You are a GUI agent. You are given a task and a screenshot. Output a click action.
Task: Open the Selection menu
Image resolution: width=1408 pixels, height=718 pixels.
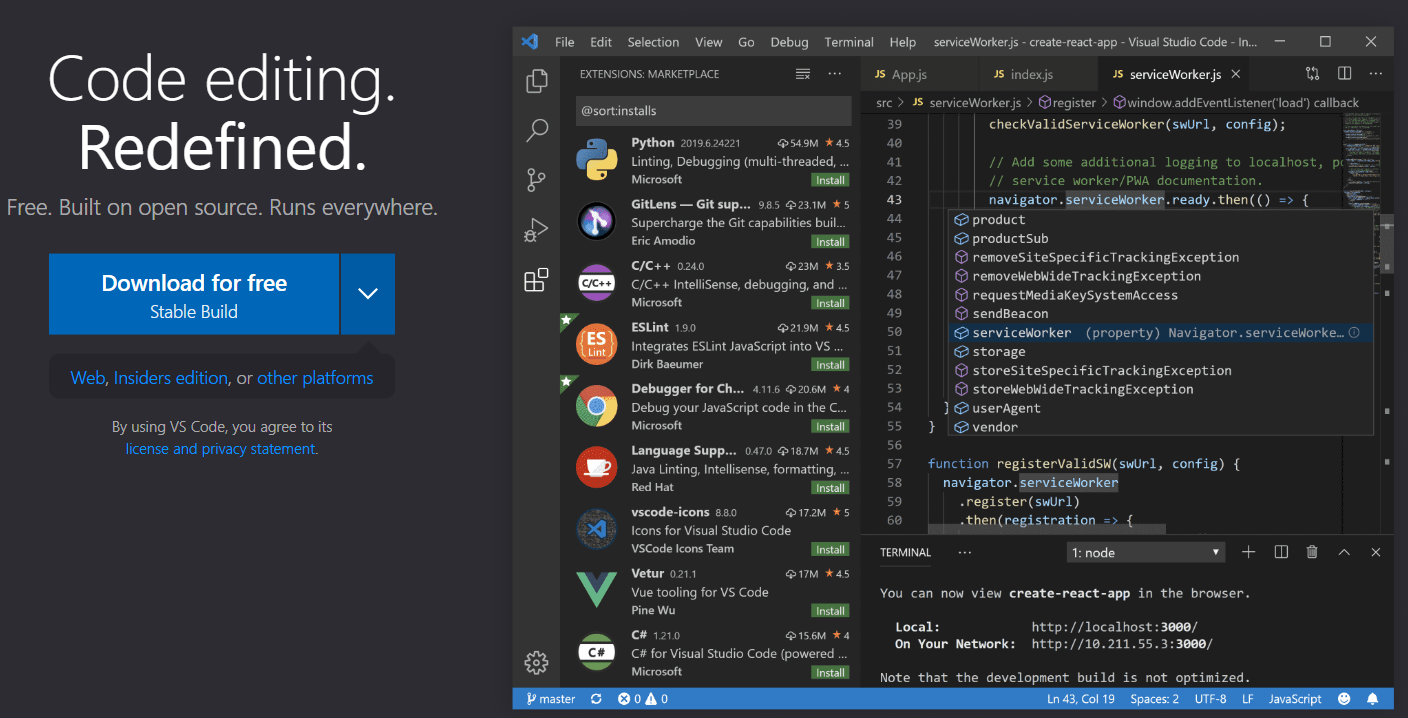653,42
